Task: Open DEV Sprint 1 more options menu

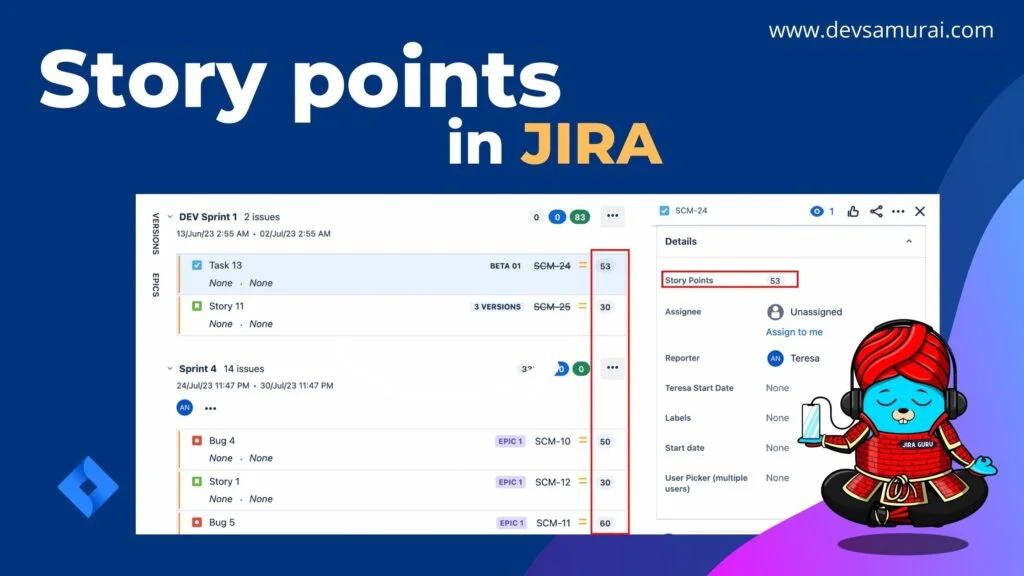Action: pos(612,216)
